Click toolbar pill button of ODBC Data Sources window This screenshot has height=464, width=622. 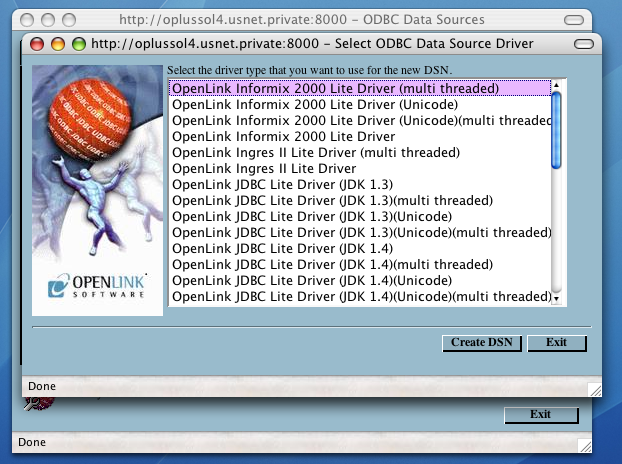coord(574,20)
